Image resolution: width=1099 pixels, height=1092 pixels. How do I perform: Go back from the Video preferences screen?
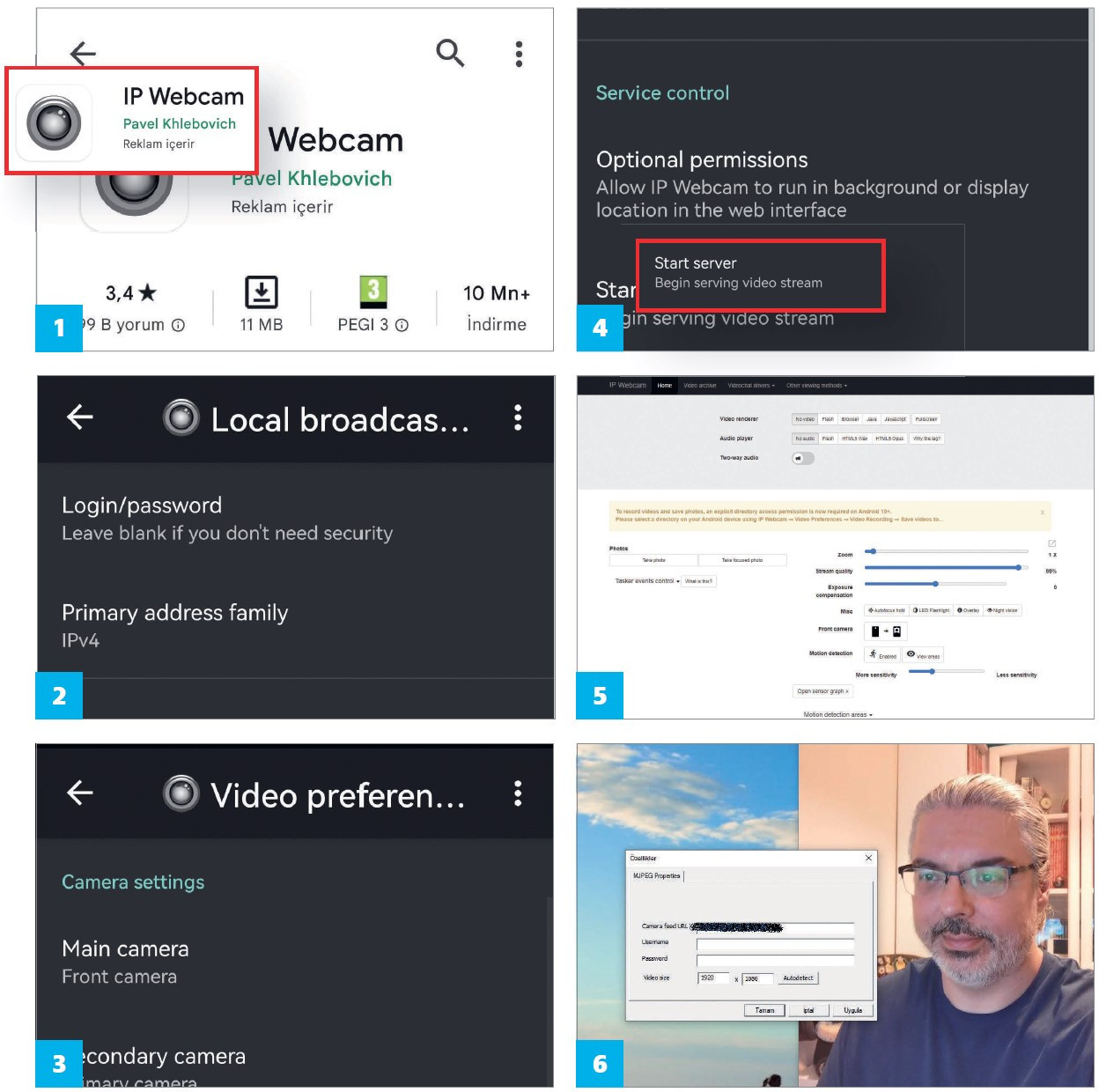80,793
